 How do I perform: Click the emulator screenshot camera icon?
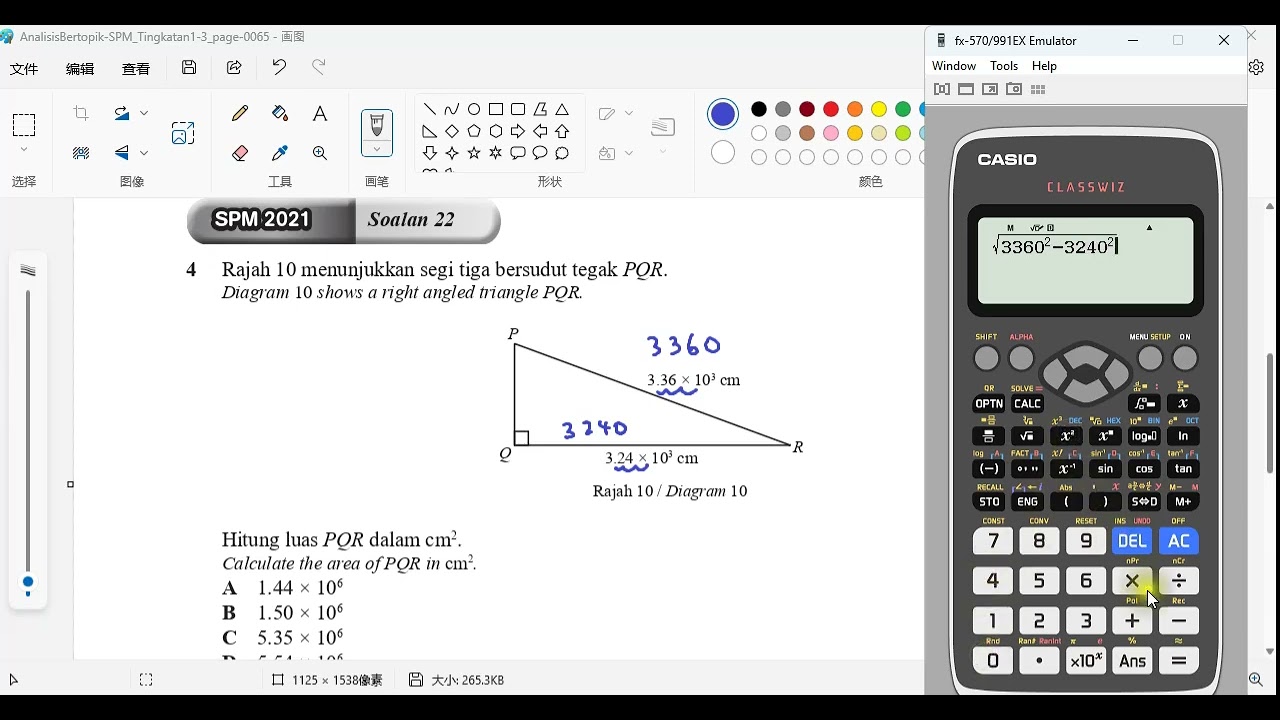(x=1014, y=89)
